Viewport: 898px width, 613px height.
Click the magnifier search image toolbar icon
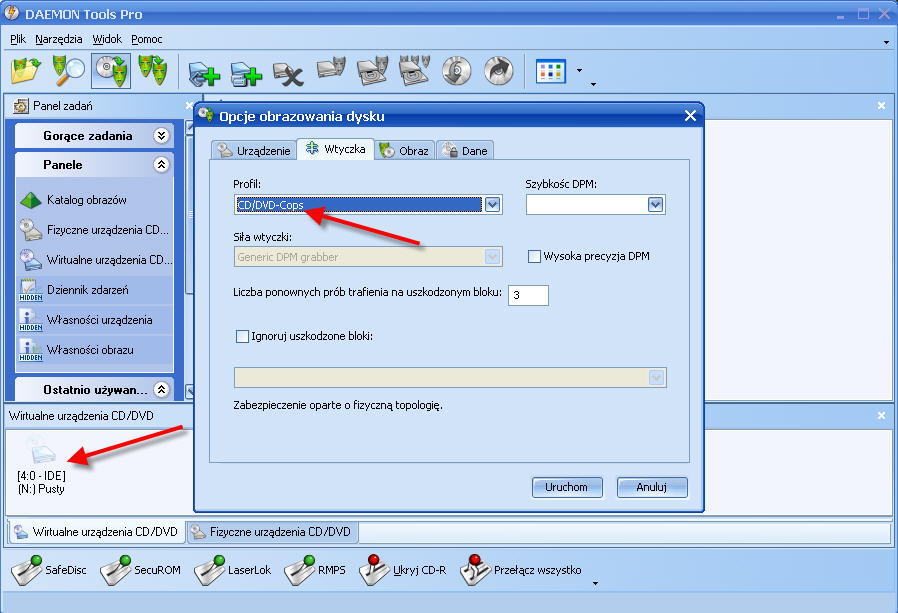click(x=68, y=71)
